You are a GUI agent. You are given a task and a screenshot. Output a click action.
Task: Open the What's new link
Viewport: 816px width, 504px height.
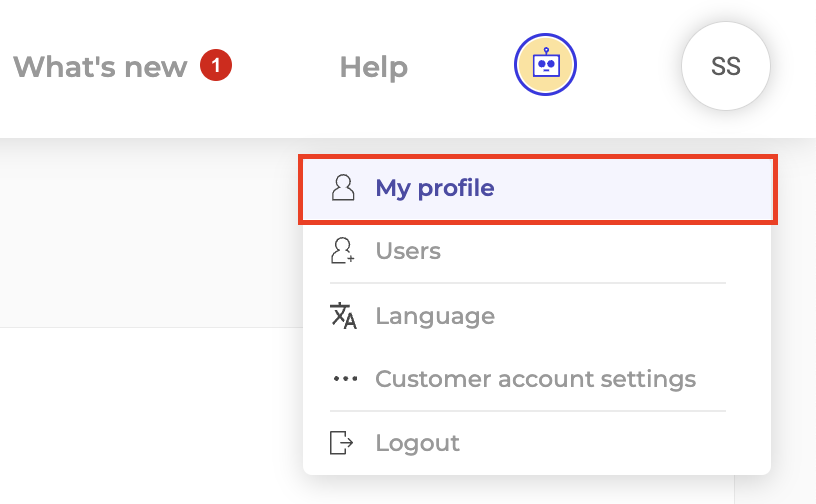(x=100, y=67)
